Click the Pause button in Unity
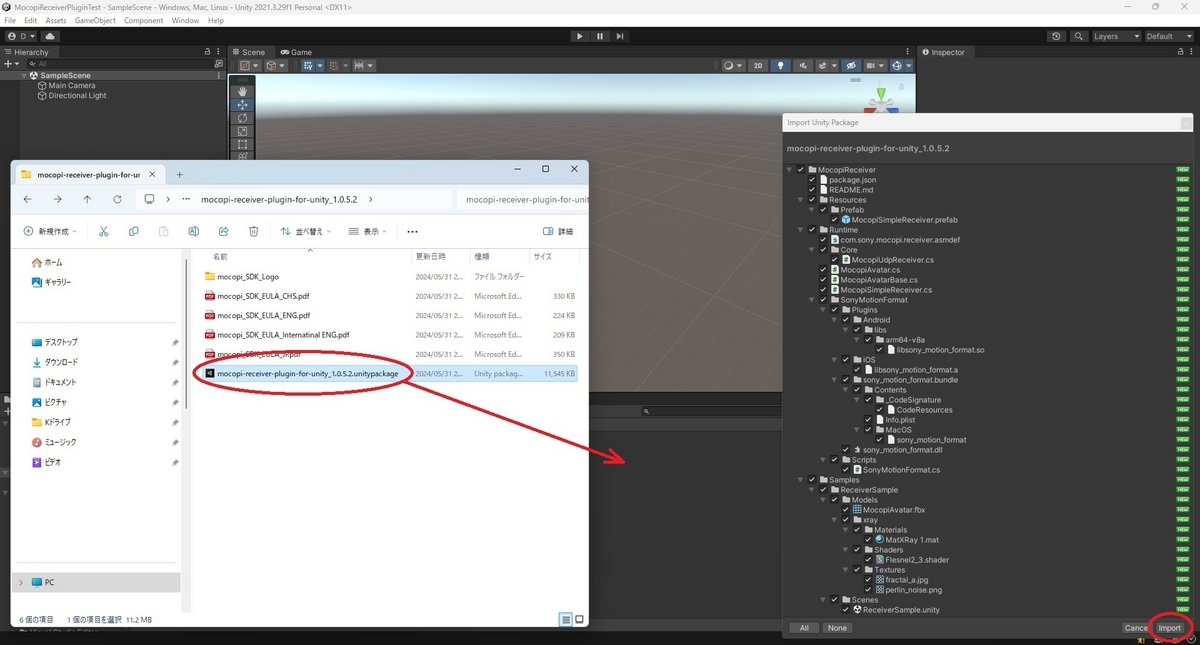Screen dimensions: 1200x645 (x=600, y=36)
